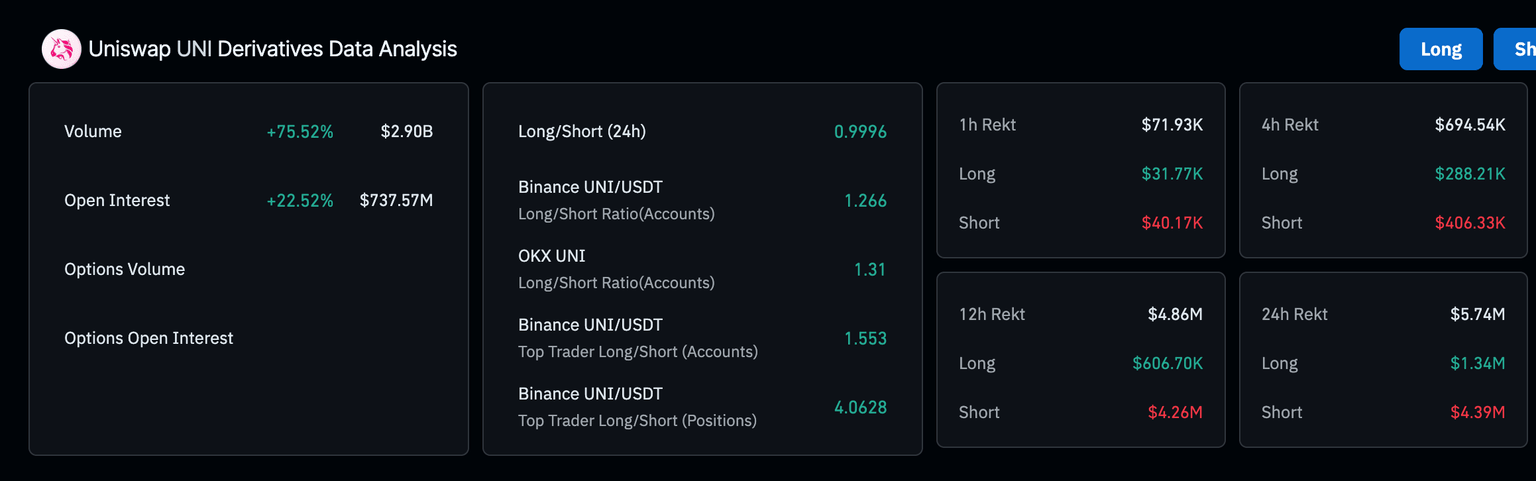Select the OKX UNI row label
Screen dimensions: 1536x481
[x=552, y=257]
